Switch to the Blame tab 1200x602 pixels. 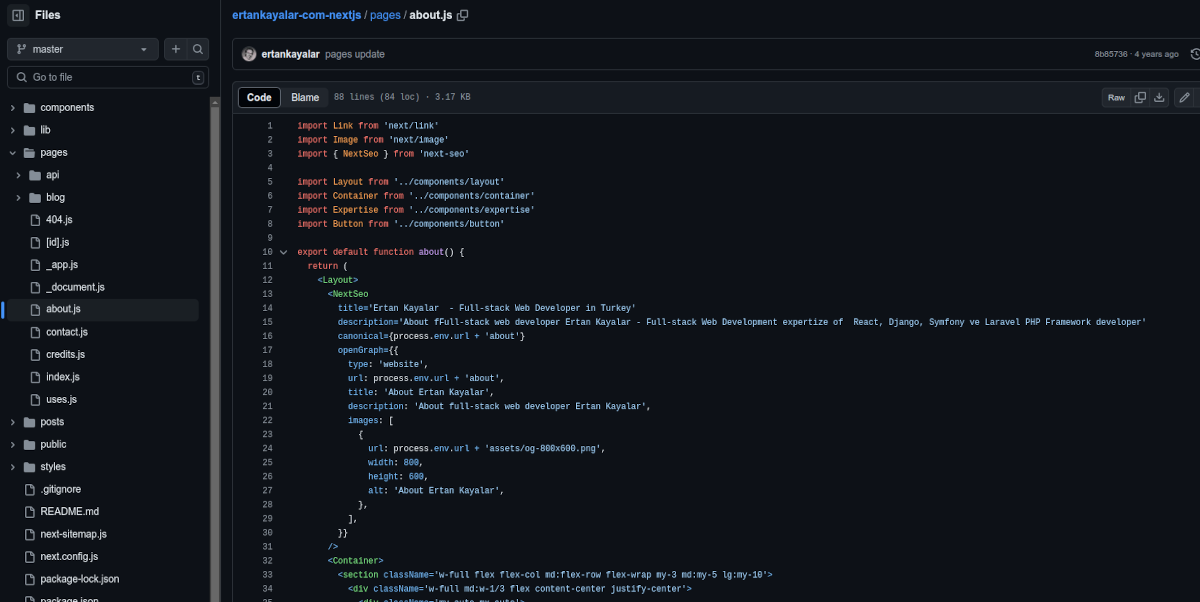click(305, 97)
